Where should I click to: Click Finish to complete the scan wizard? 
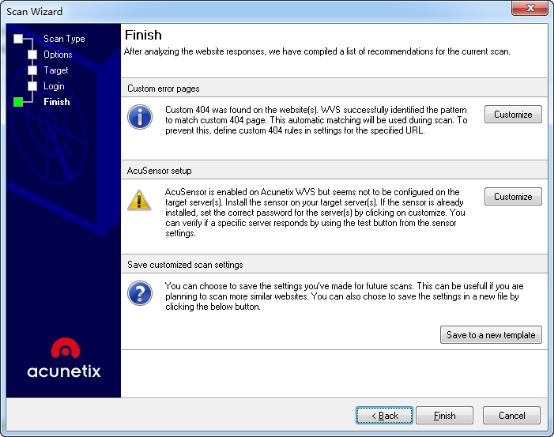click(444, 415)
